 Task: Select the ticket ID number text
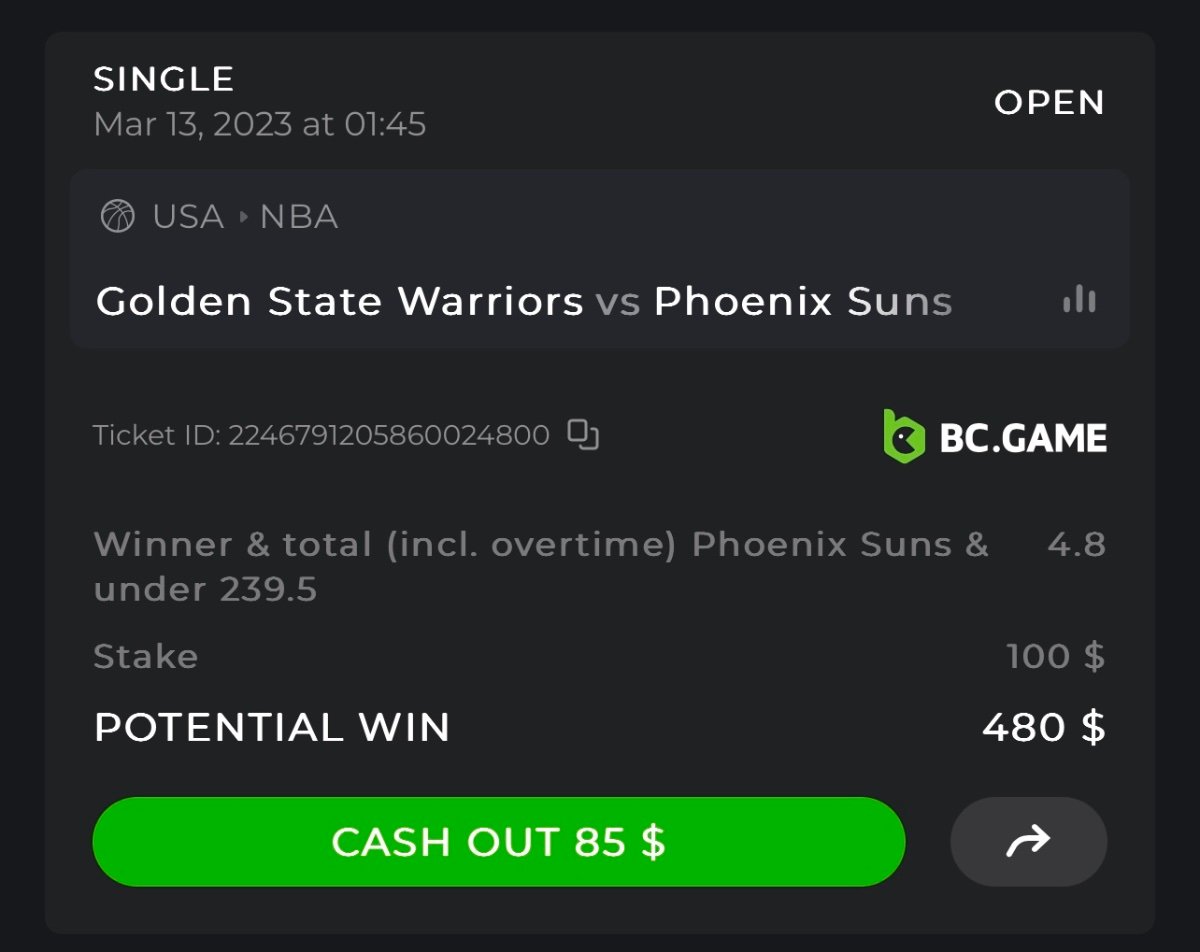(x=389, y=436)
